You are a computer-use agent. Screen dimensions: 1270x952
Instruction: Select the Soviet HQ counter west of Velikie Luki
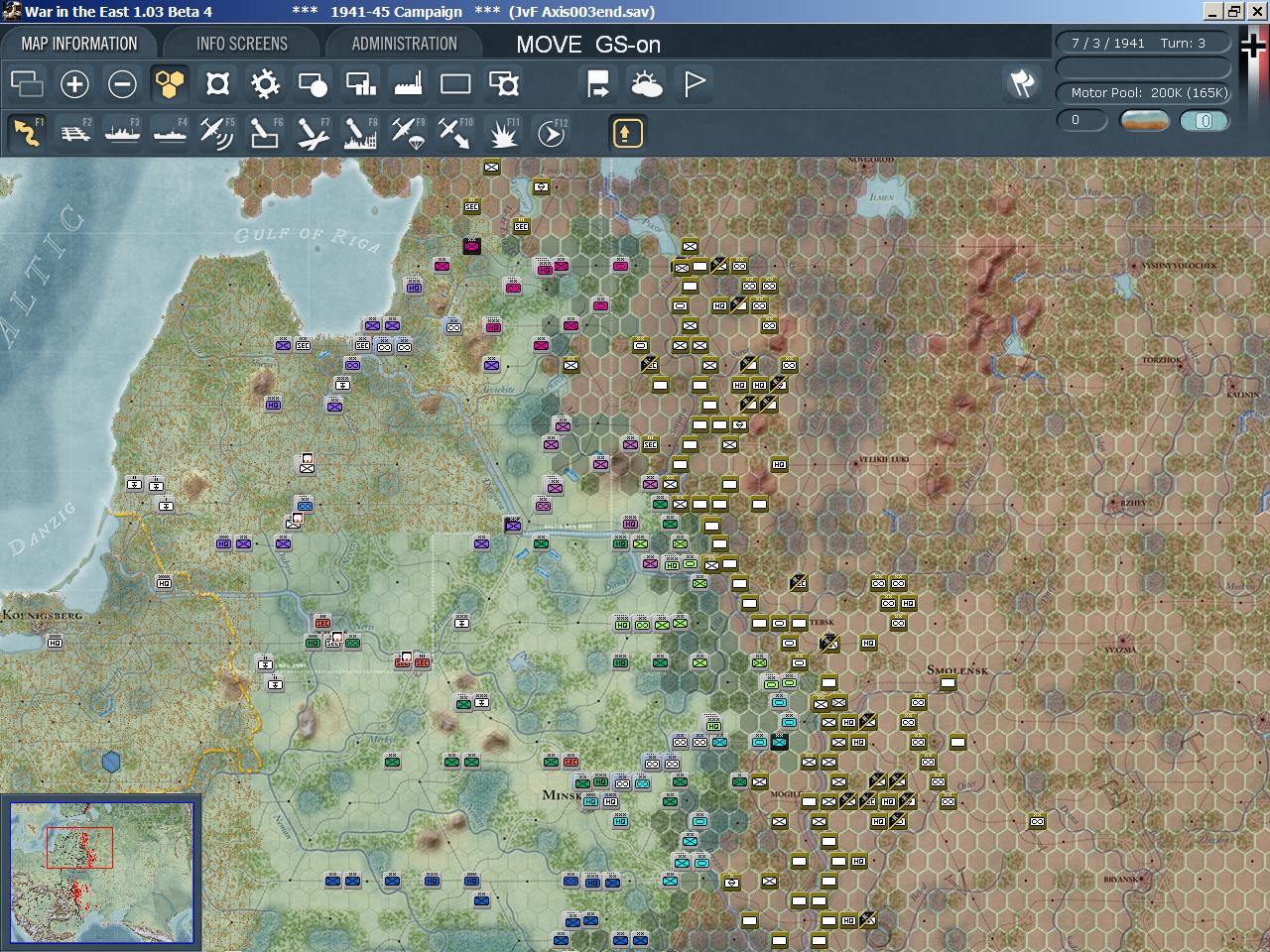779,464
